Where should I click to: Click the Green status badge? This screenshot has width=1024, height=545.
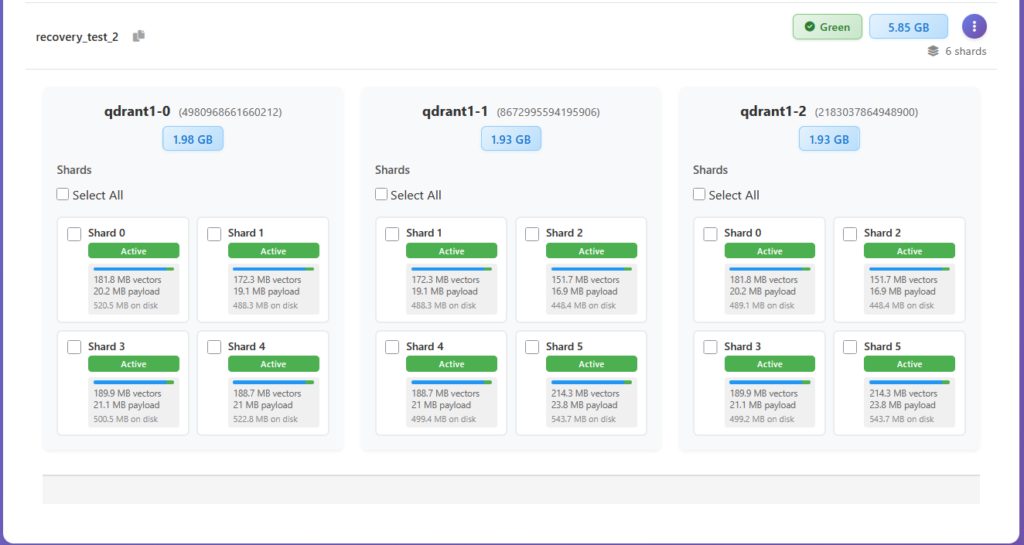[x=827, y=27]
